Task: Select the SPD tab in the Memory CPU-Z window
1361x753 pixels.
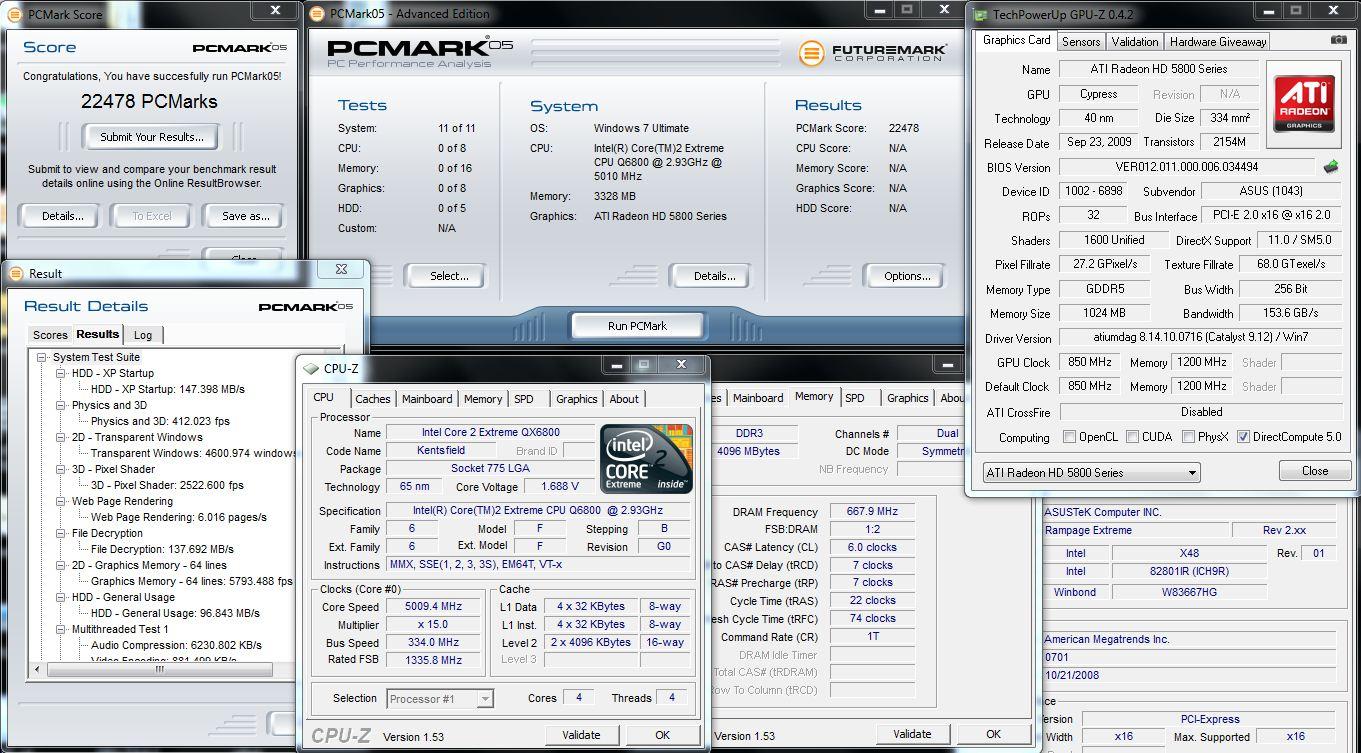Action: coord(854,398)
